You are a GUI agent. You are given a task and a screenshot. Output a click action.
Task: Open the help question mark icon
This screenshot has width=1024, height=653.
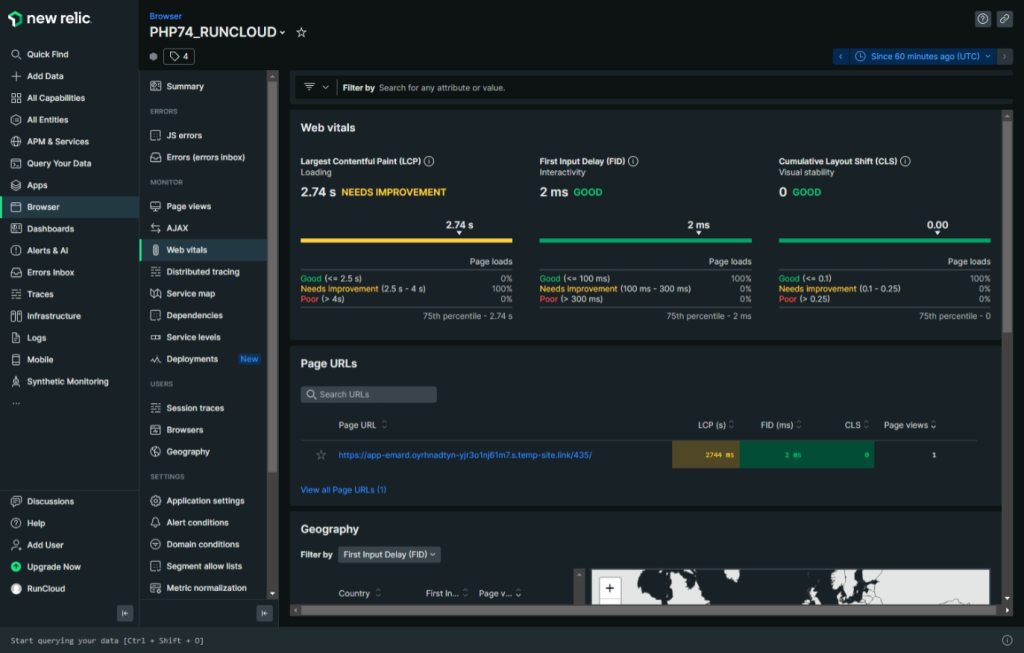pos(983,19)
